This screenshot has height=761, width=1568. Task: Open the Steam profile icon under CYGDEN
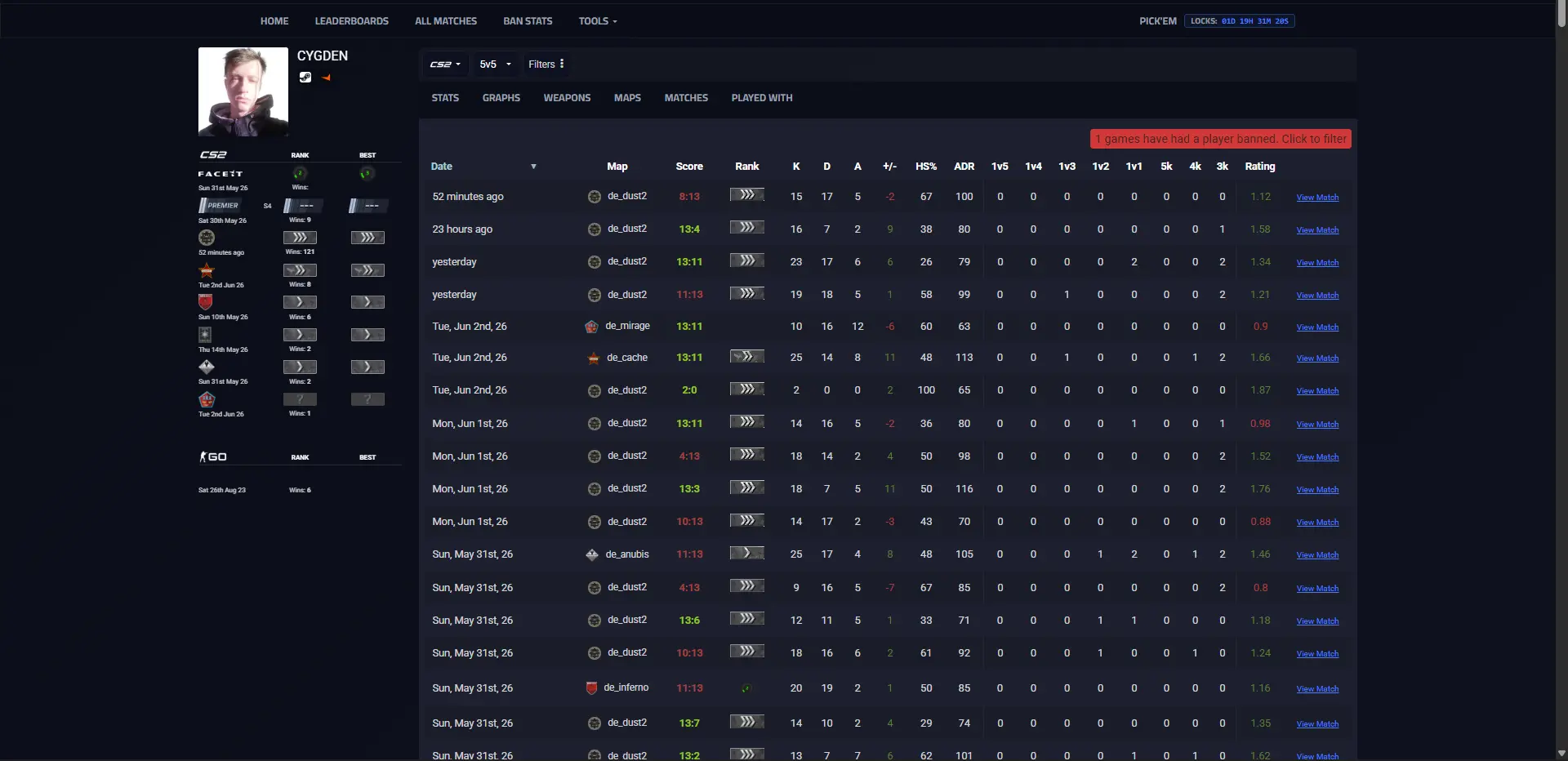click(x=305, y=78)
